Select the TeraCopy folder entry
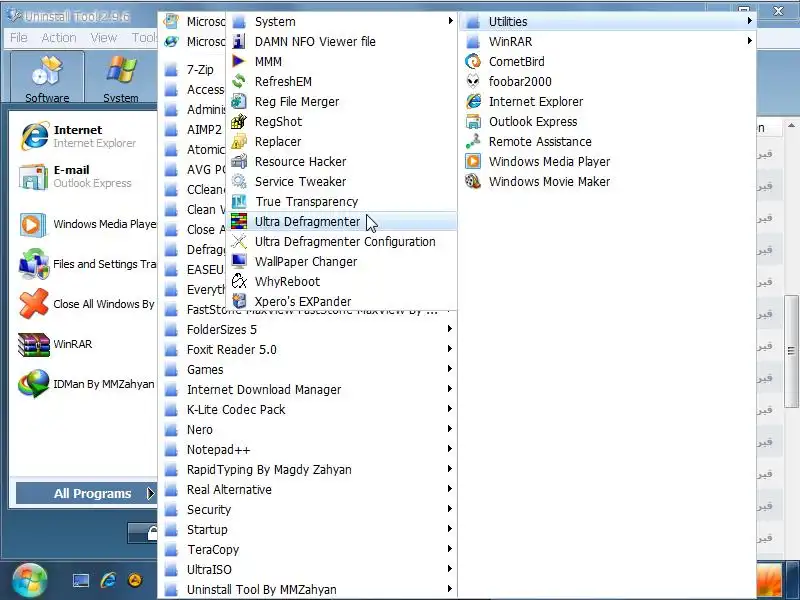The image size is (800, 600). (308, 549)
